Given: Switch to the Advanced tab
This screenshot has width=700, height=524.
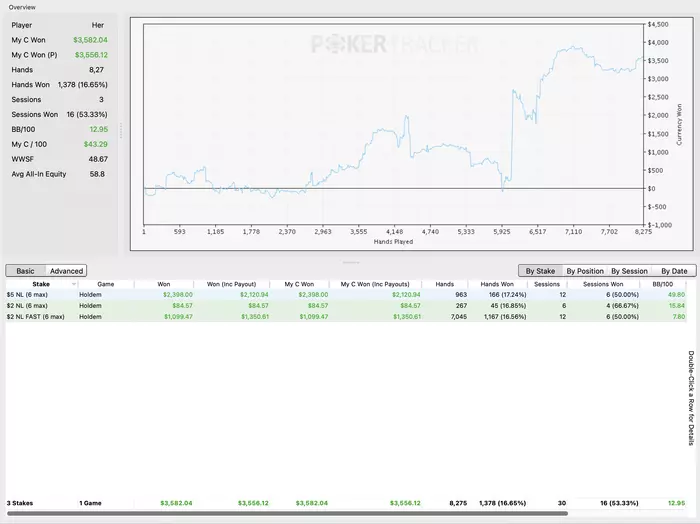Looking at the screenshot, I should tap(66, 271).
